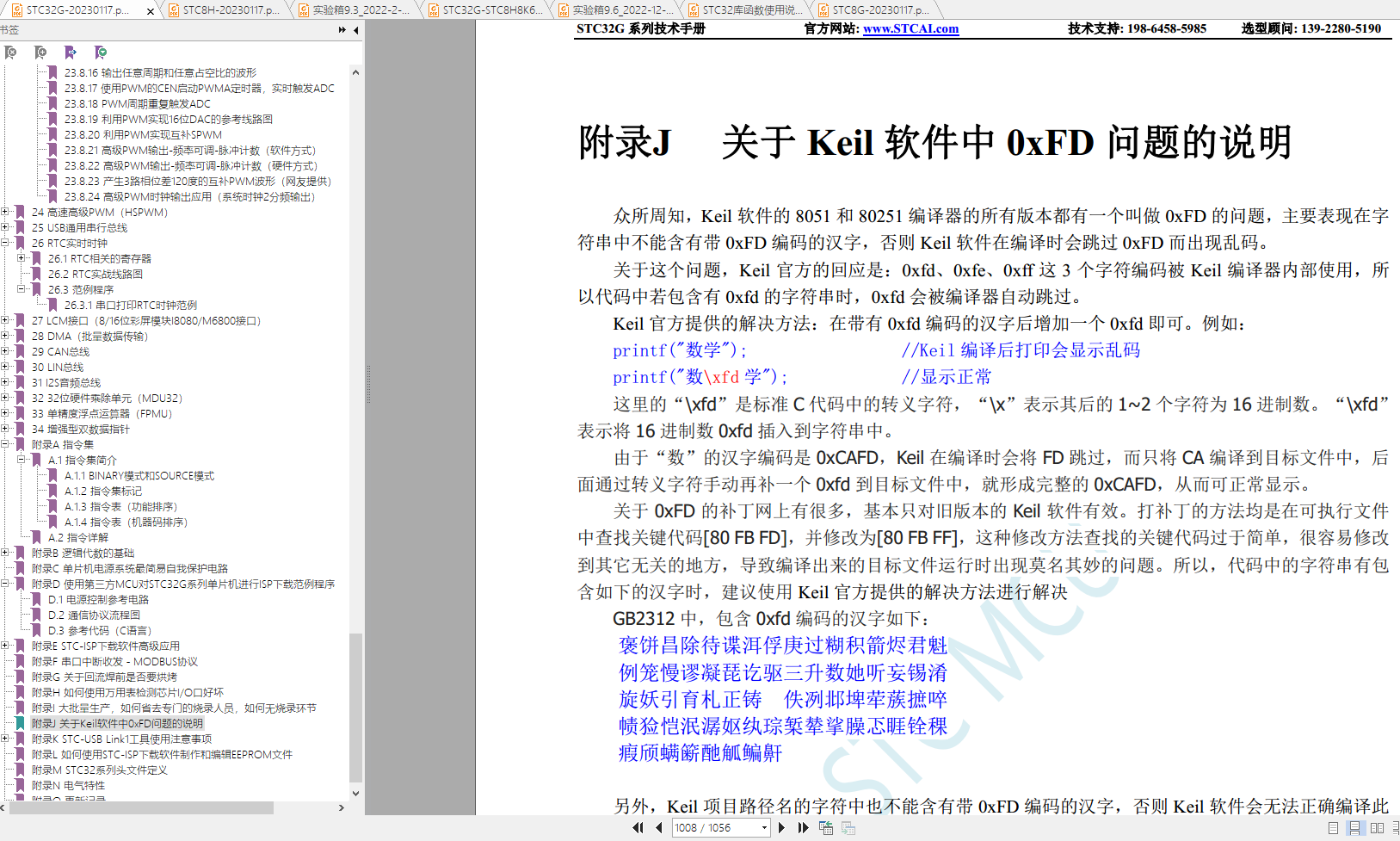Screen dimensions: 1400x841
Task: Open bookmark 23.8.16 输出任意周期和任意占空比的波形
Action: point(160,73)
